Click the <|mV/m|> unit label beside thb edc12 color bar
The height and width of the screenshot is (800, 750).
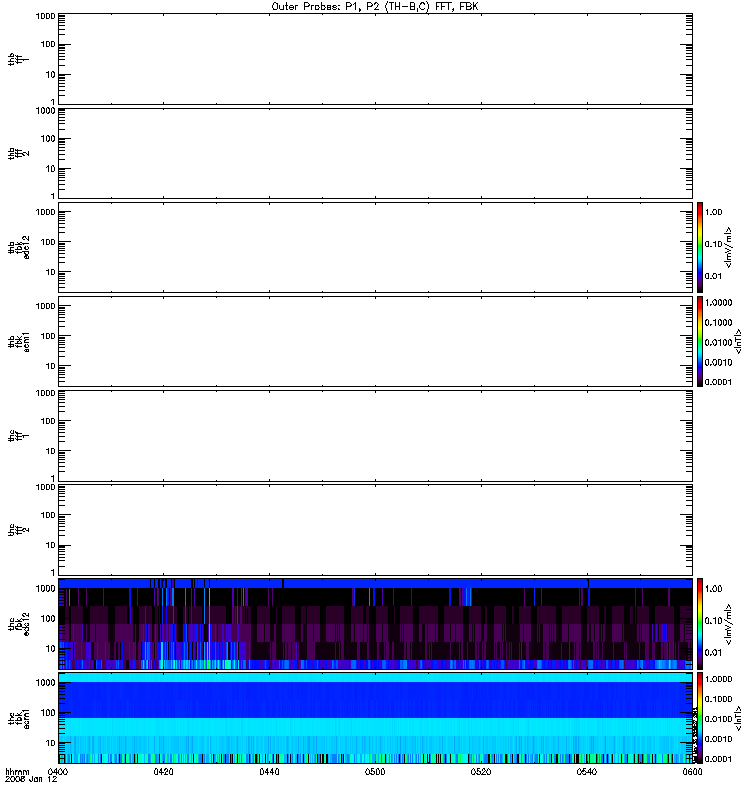(x=729, y=247)
